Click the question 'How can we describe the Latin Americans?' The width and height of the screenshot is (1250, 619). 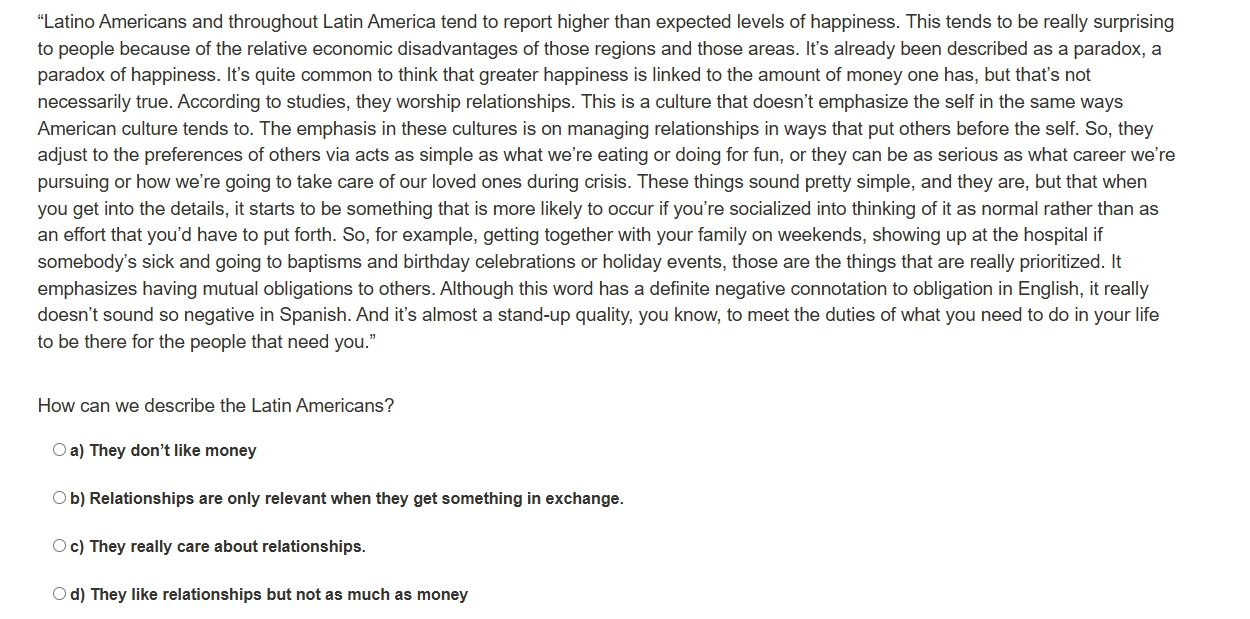pyautogui.click(x=216, y=406)
